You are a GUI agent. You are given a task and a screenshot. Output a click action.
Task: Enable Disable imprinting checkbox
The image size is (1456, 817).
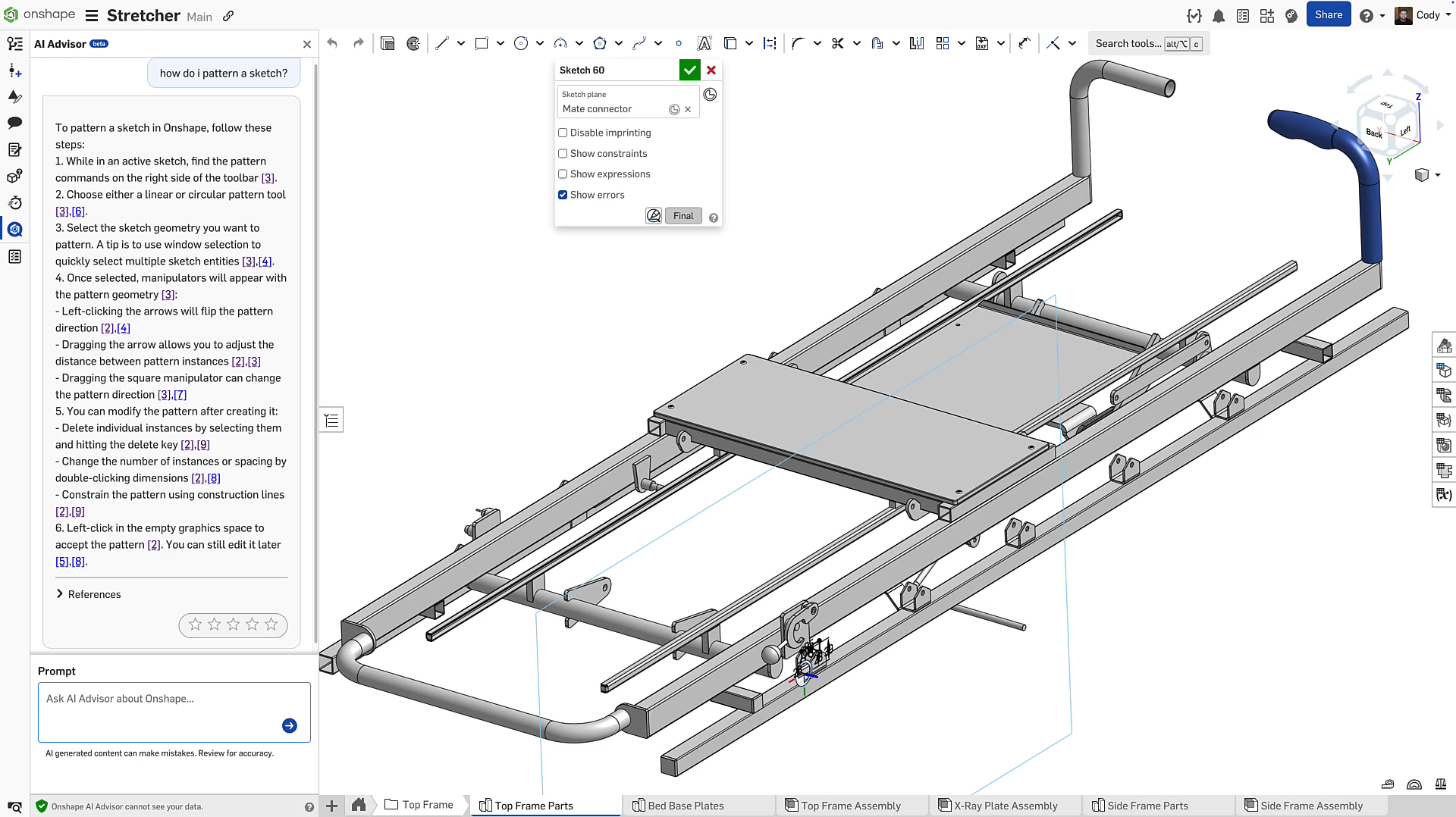pyautogui.click(x=563, y=133)
